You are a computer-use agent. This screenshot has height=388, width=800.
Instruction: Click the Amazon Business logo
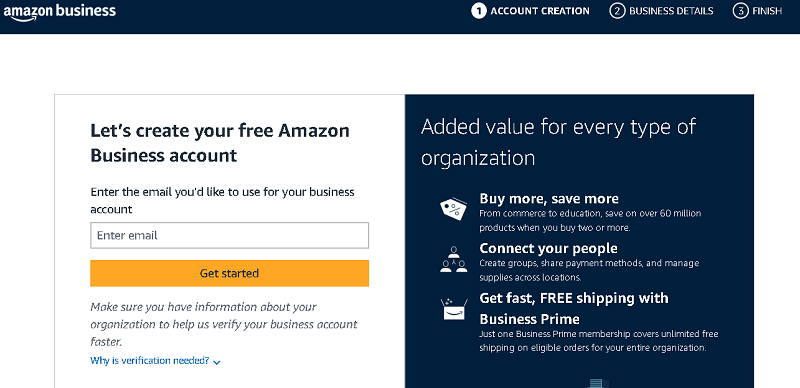60,12
